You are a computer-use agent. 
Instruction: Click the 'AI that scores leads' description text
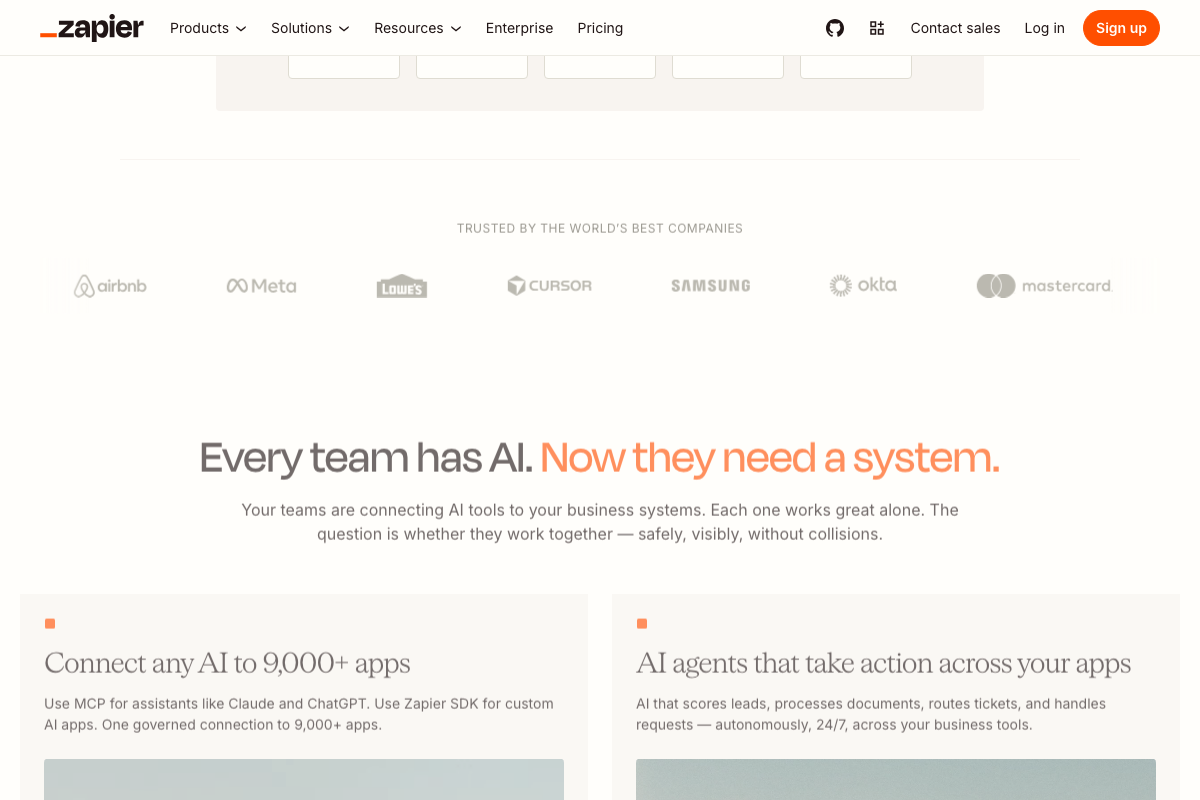tap(871, 714)
